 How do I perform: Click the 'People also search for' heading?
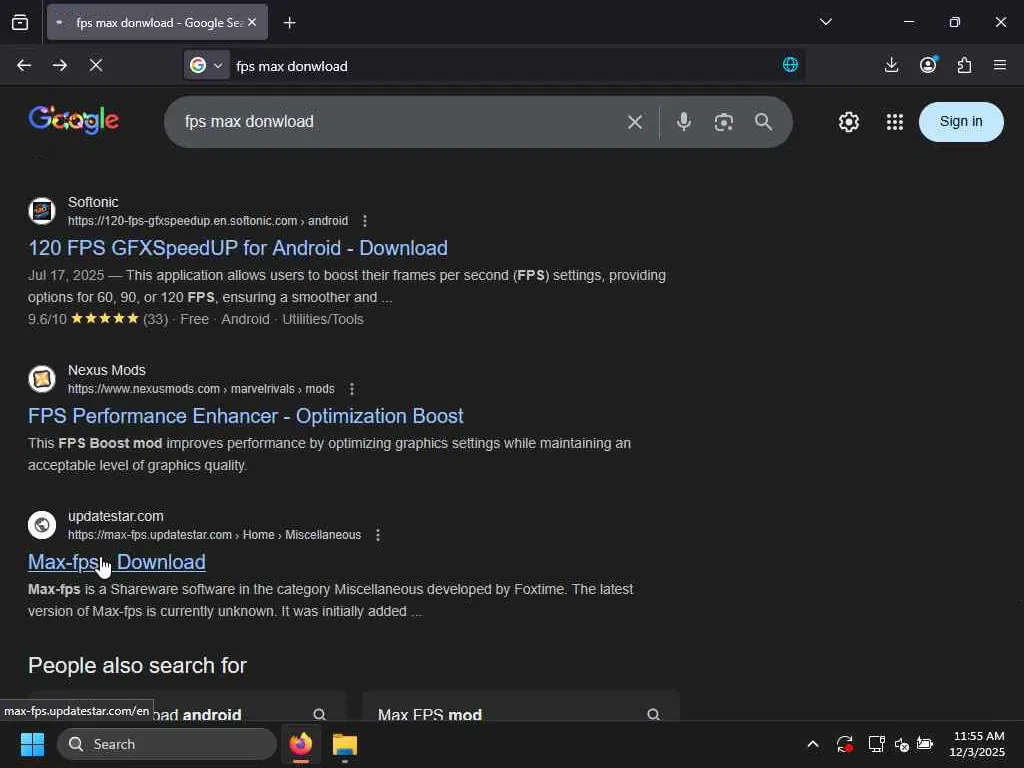137,665
